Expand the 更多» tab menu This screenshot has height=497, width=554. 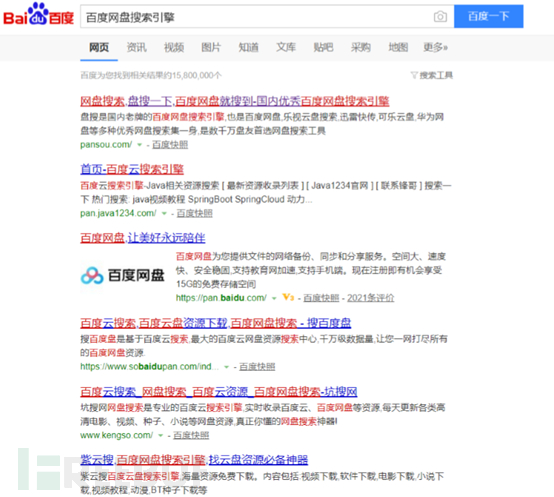click(x=435, y=47)
